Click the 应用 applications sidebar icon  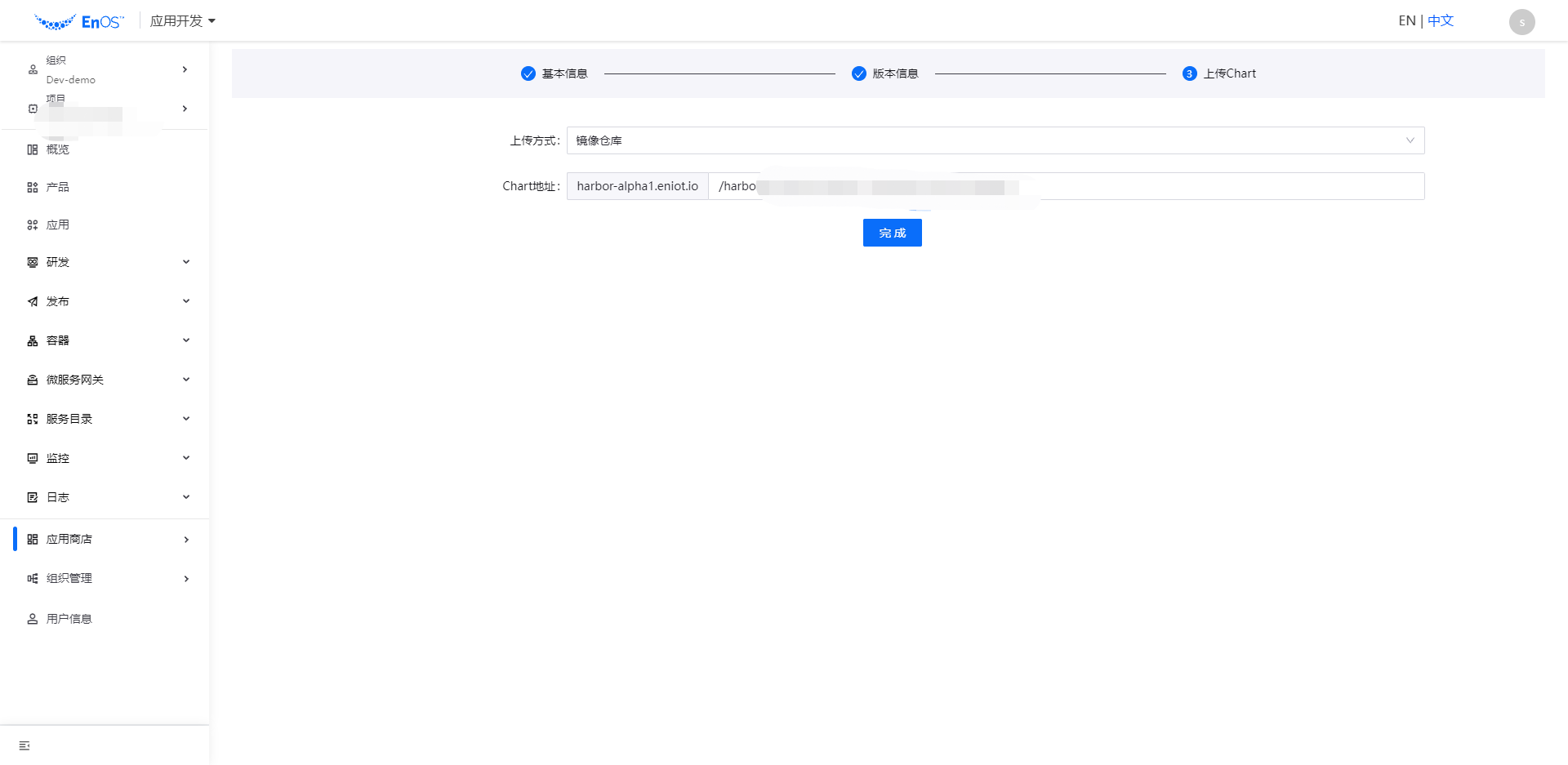point(32,225)
